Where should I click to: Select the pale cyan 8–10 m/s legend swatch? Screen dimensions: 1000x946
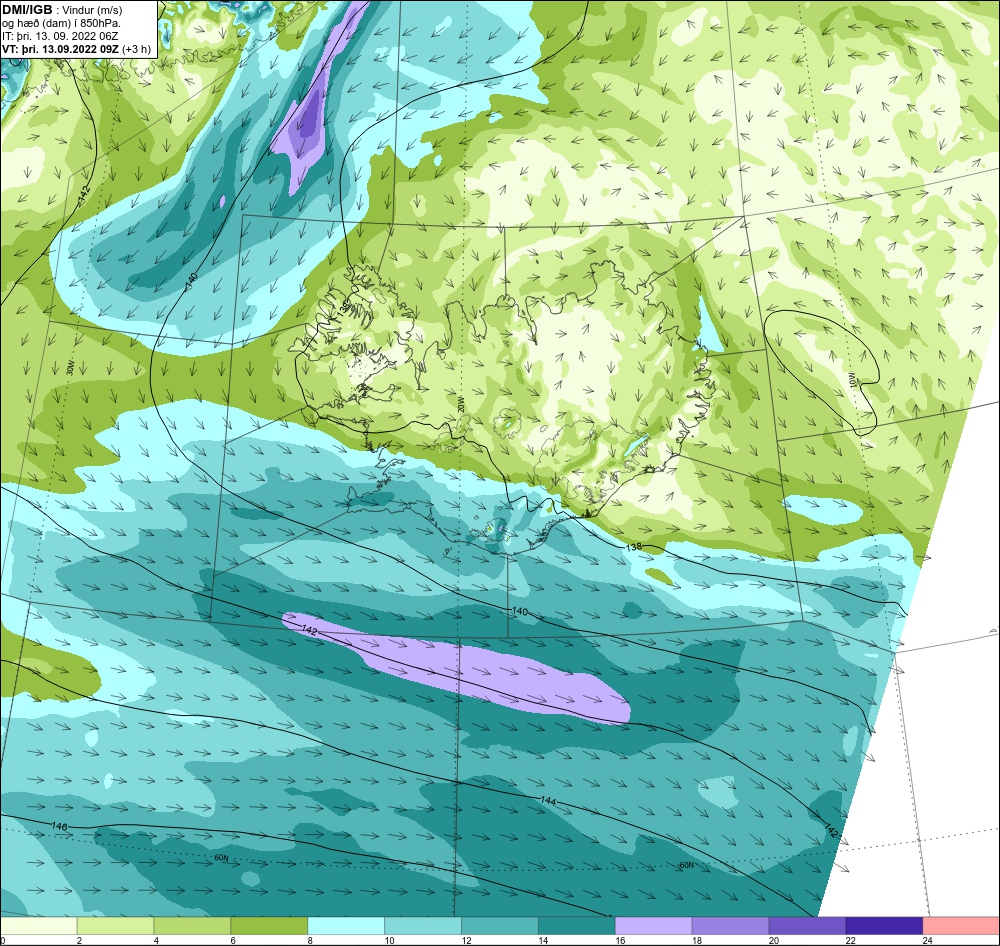(346, 926)
